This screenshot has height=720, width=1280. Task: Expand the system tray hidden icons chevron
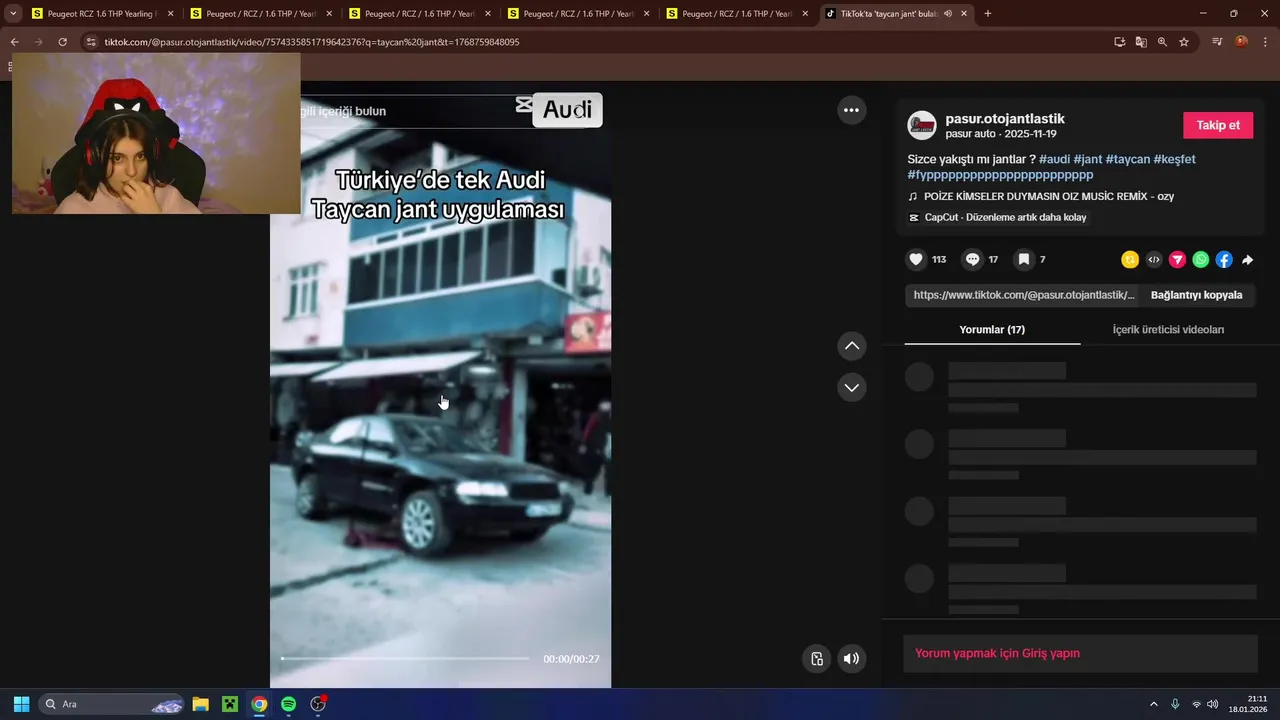1153,704
